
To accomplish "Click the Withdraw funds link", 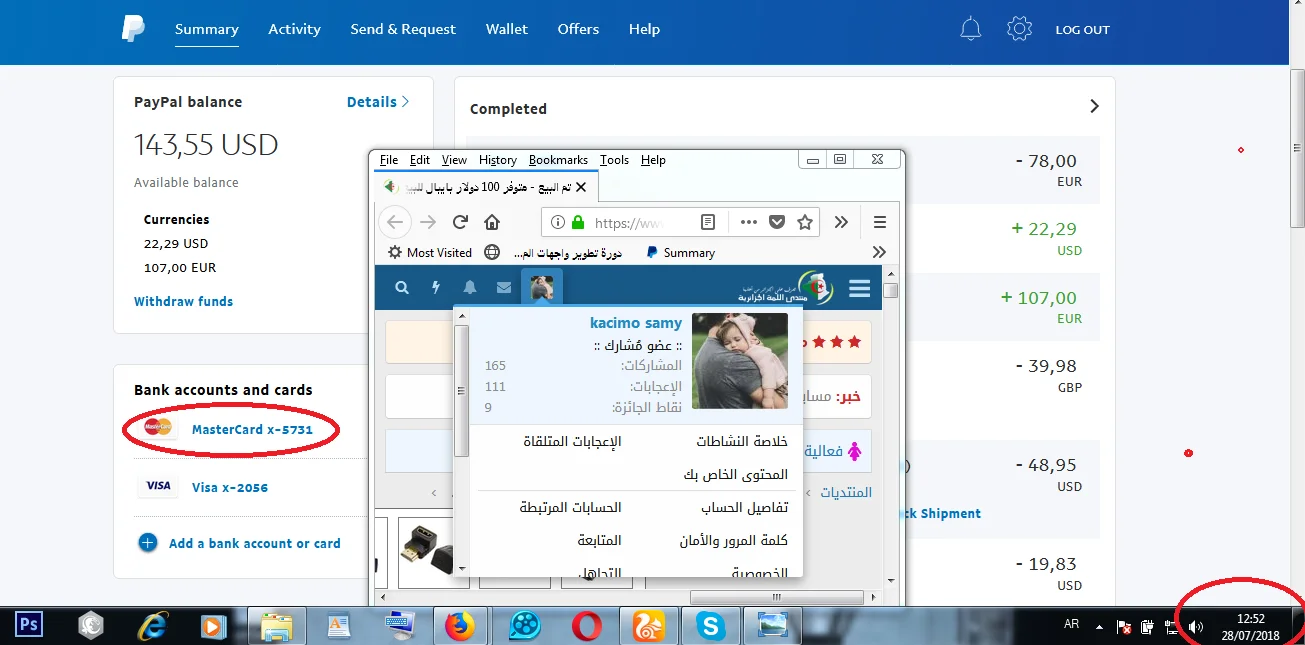I will [x=183, y=301].
